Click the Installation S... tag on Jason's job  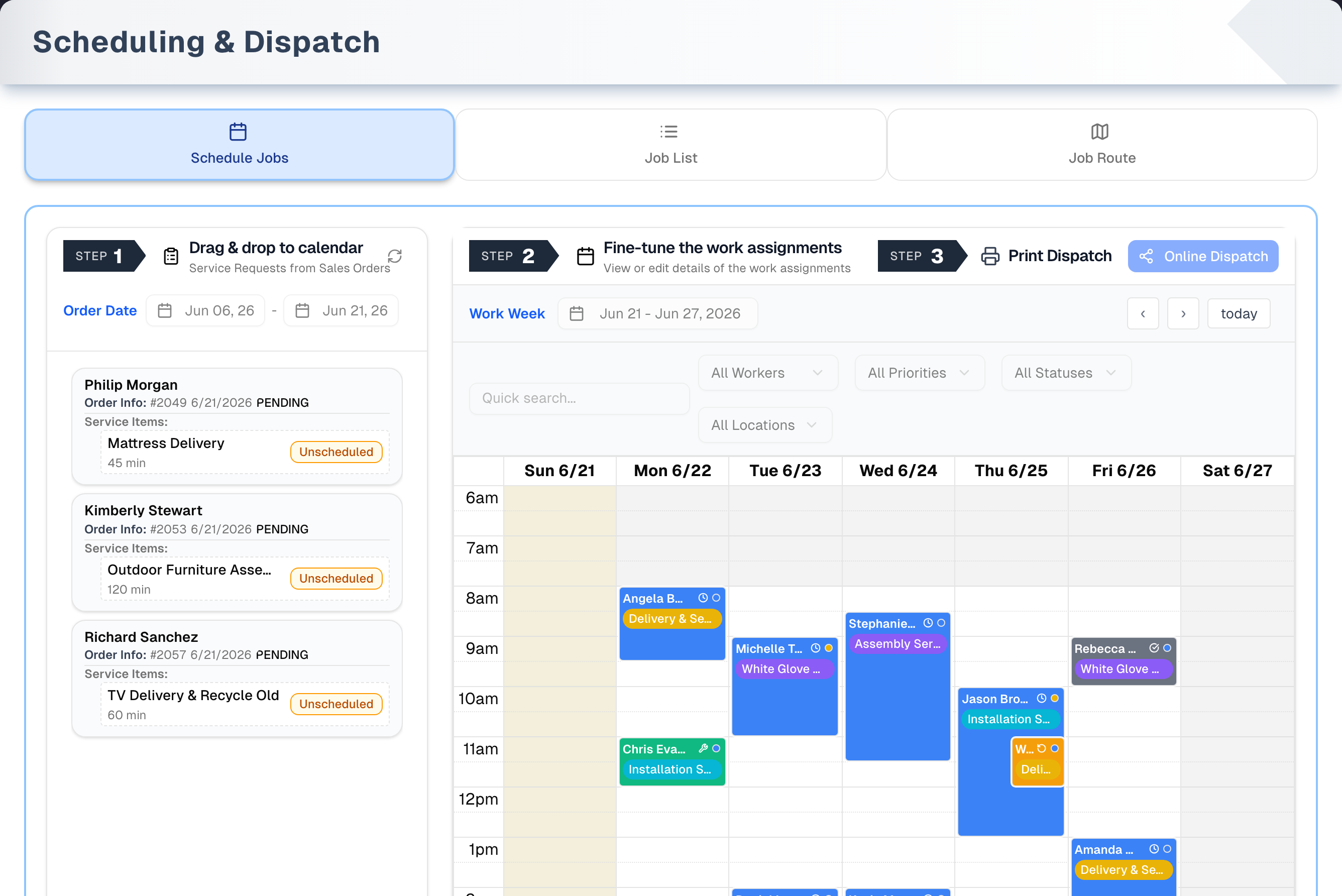pyautogui.click(x=1010, y=719)
